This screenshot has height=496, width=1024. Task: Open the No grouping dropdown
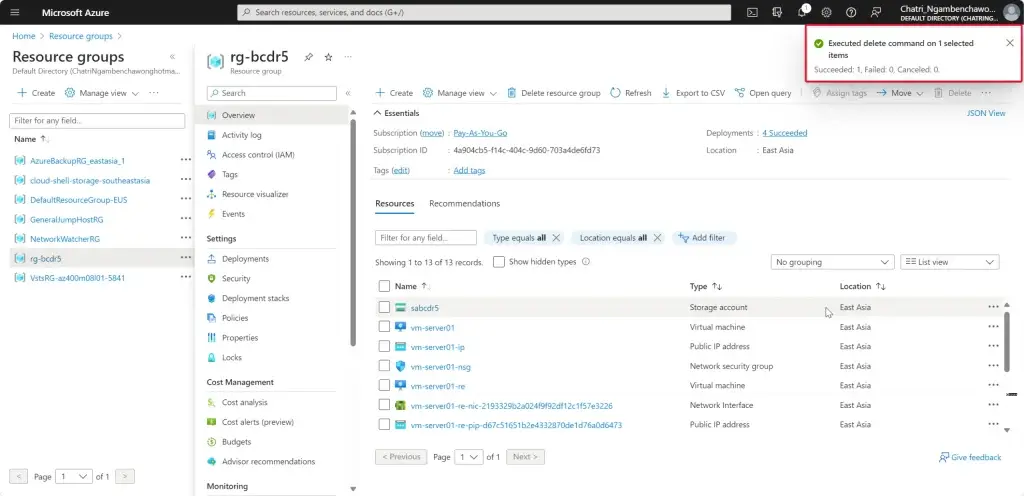(832, 262)
